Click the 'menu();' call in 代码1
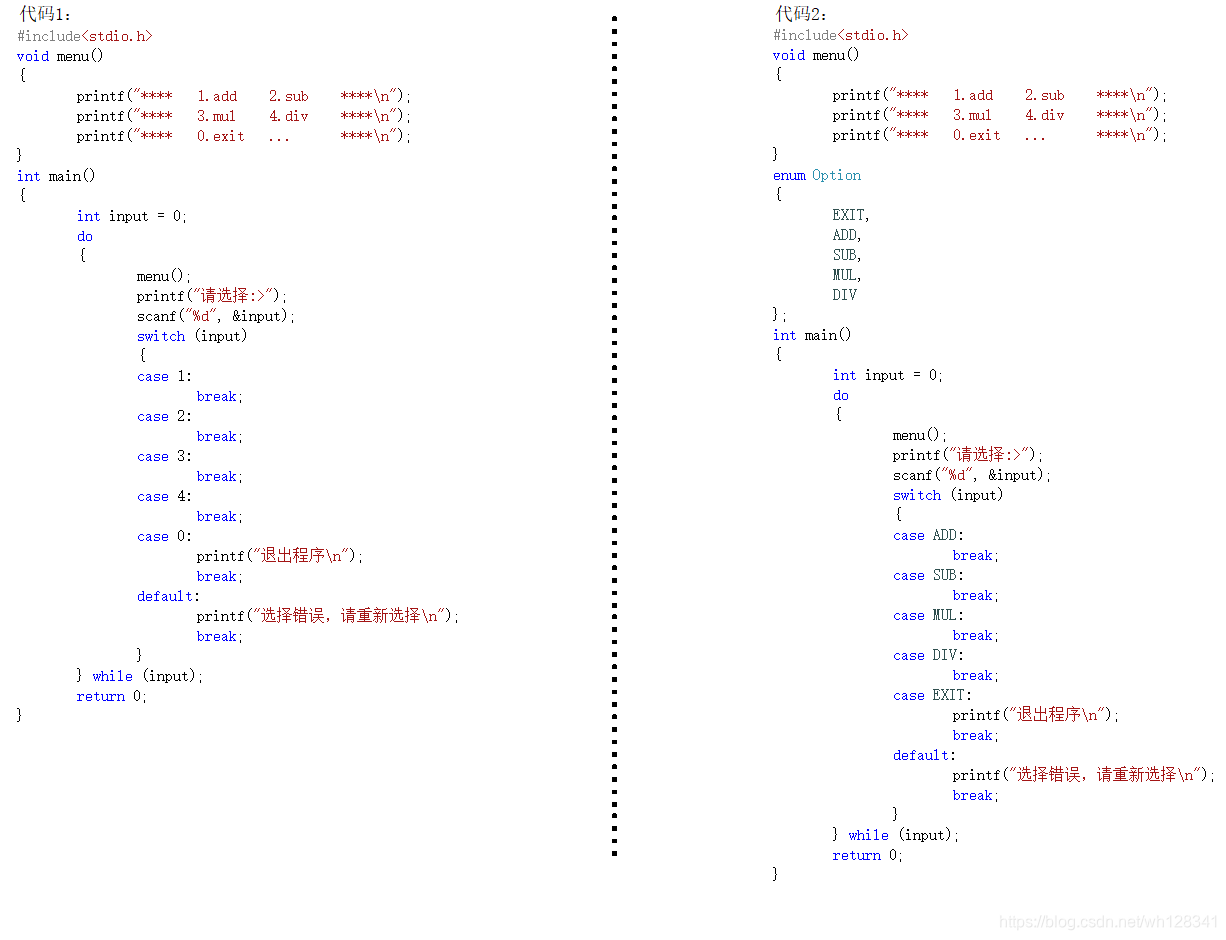 [x=164, y=276]
